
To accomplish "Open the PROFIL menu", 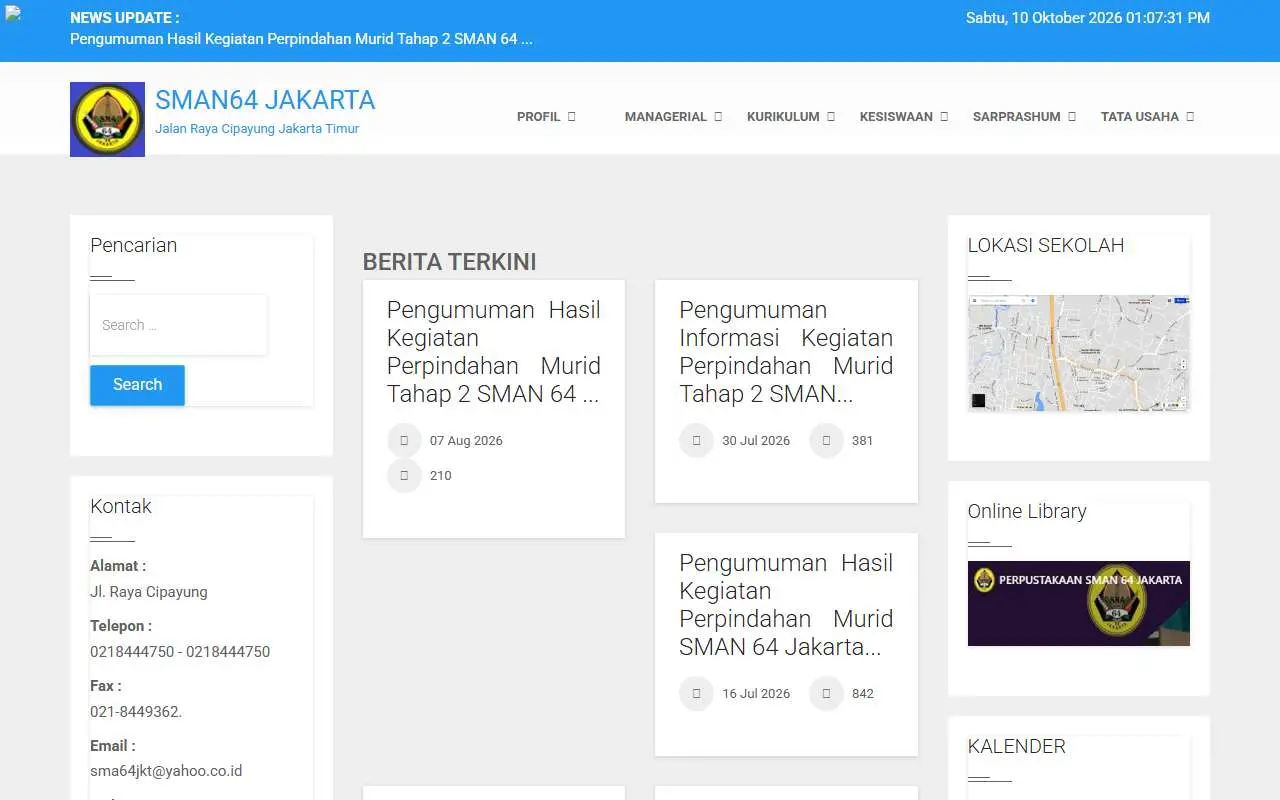I will tap(538, 117).
